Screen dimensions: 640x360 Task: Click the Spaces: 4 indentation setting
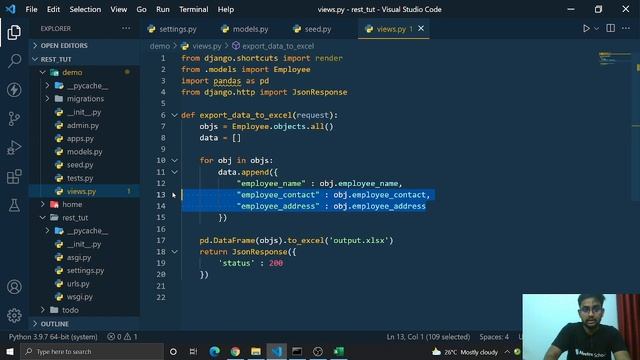[494, 337]
